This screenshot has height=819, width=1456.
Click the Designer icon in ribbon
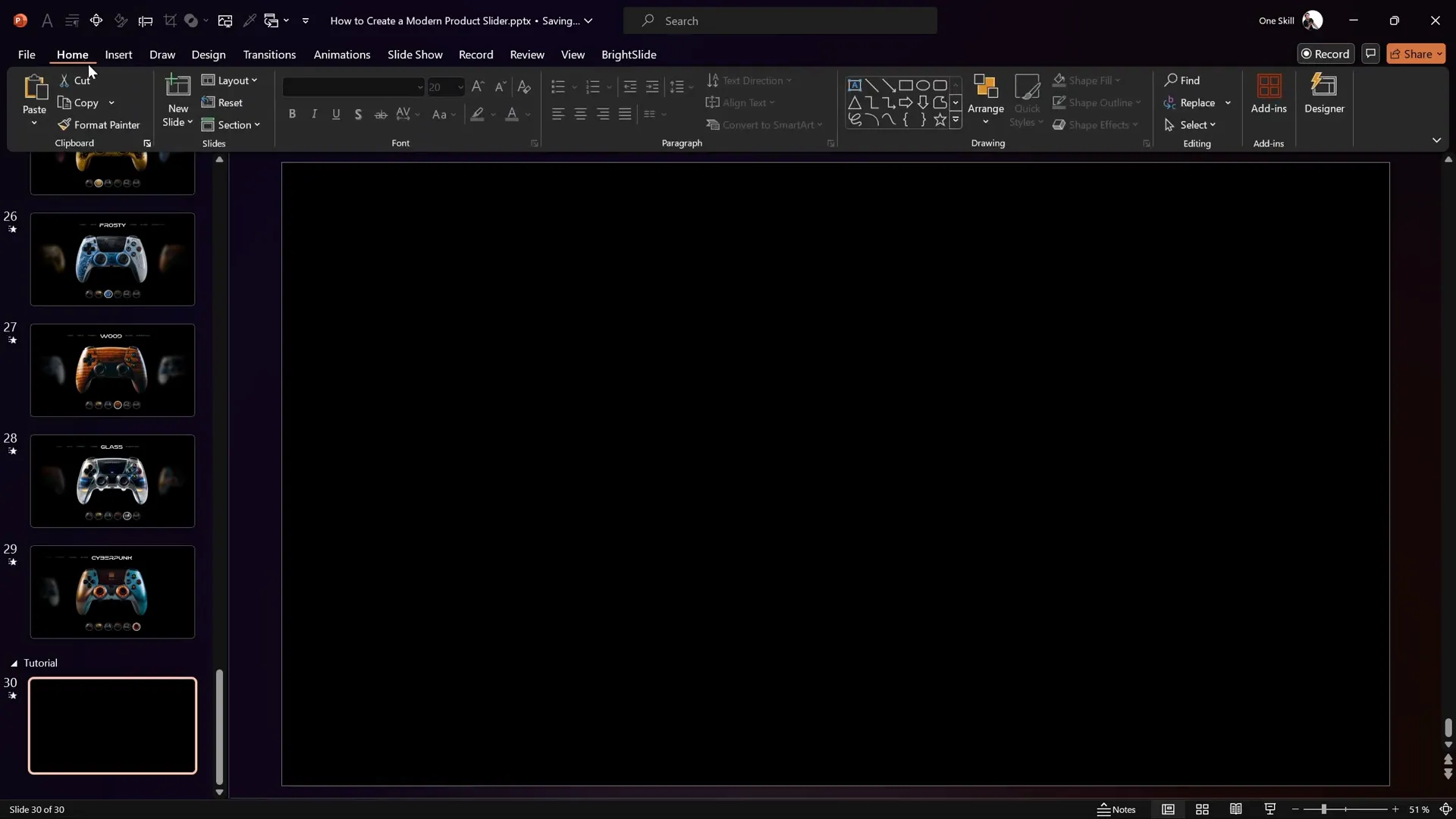tap(1324, 86)
